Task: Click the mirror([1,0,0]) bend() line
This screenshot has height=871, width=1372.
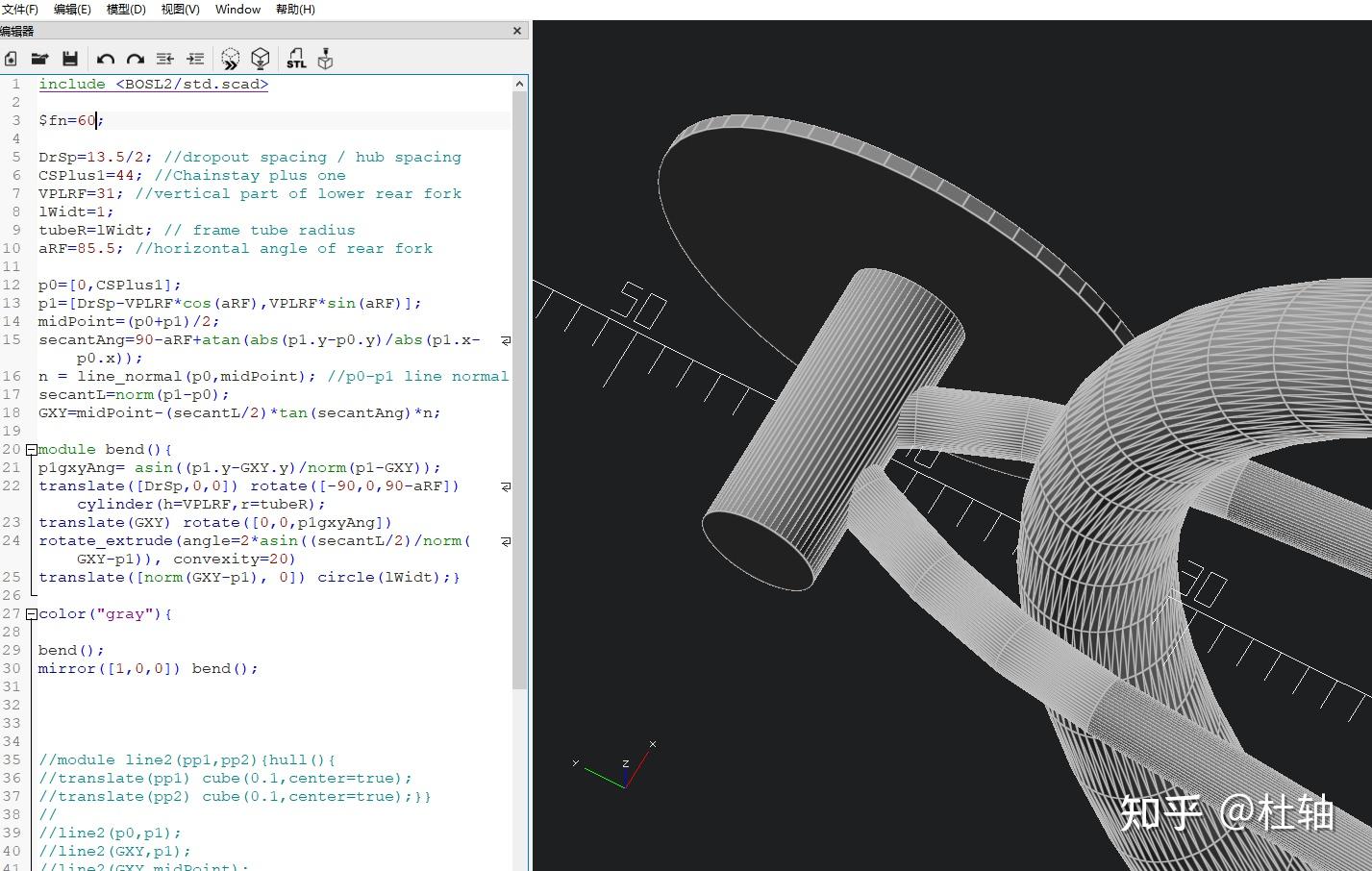Action: tap(148, 668)
